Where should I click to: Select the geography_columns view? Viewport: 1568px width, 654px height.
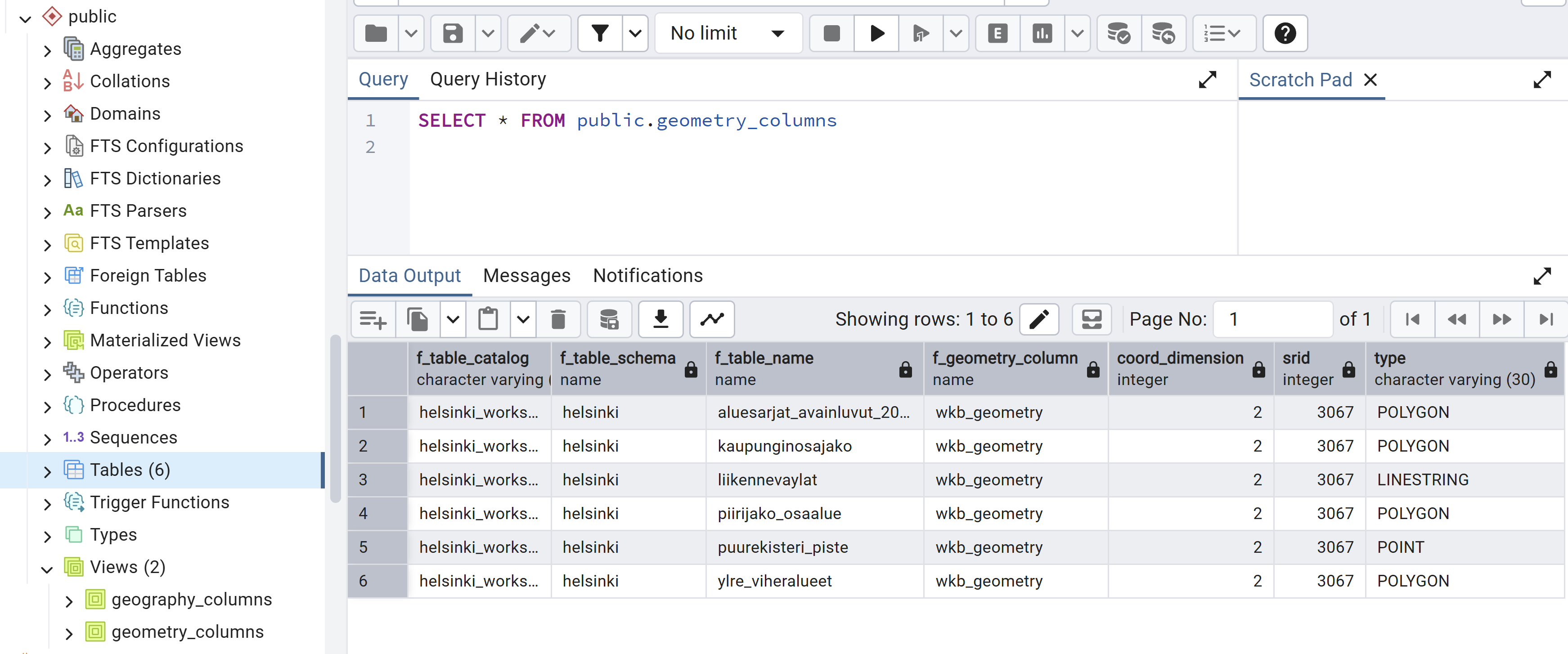pos(191,600)
